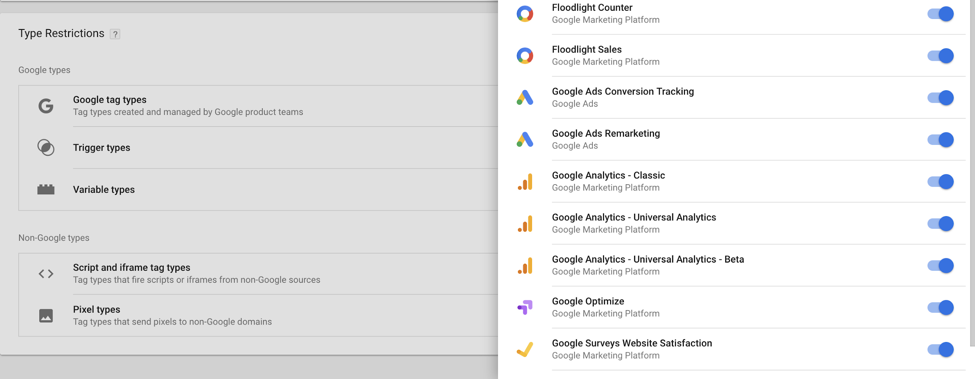Open the Variable types row
The image size is (975, 379).
(x=258, y=190)
